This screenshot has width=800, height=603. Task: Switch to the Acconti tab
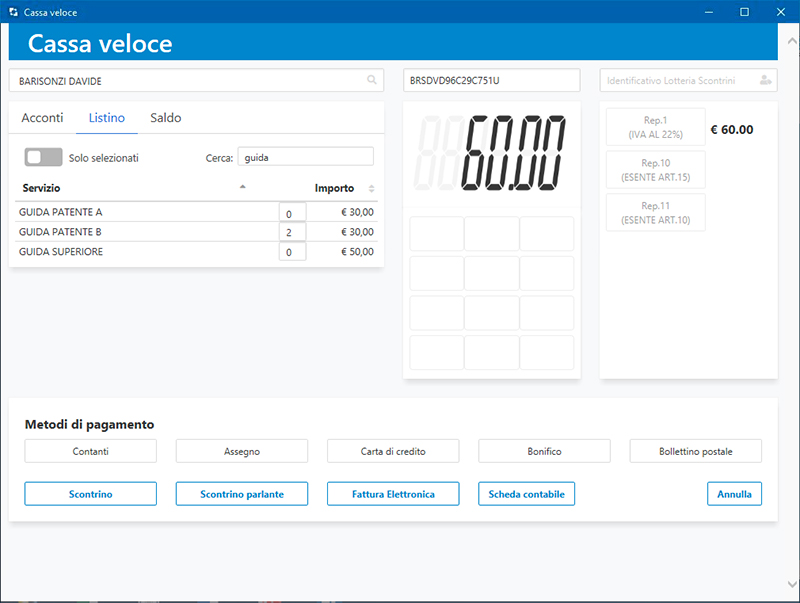coord(42,118)
